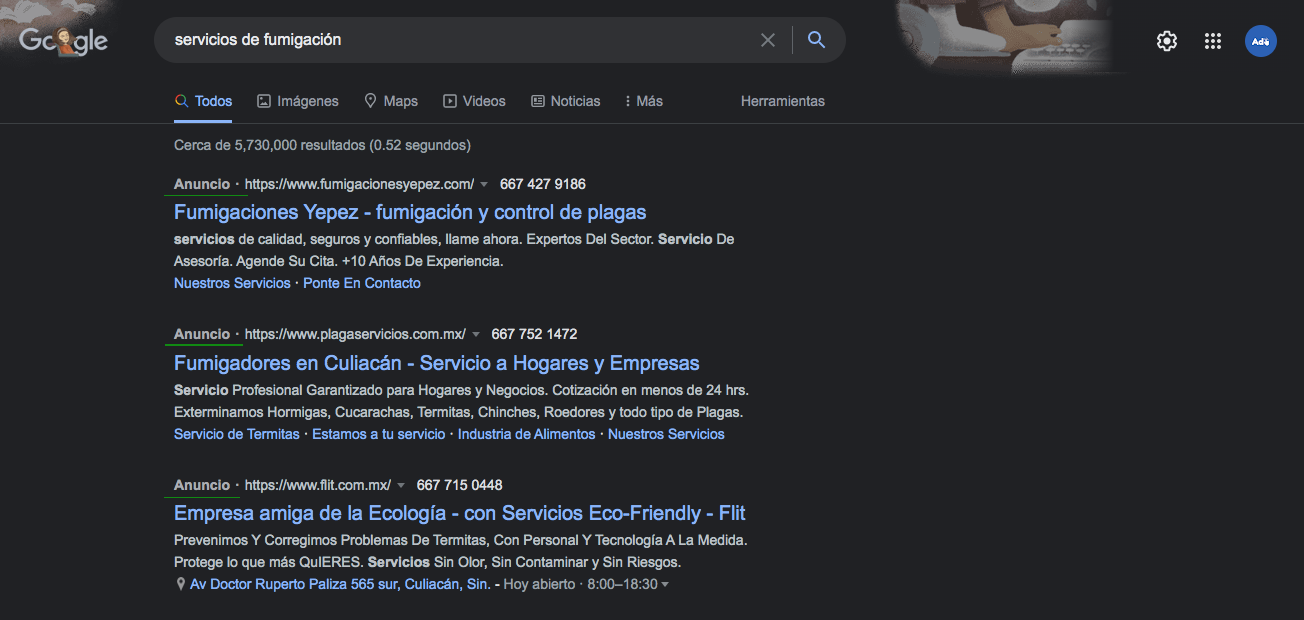1304x620 pixels.
Task: Switch to the Noticias tab
Action: pyautogui.click(x=566, y=101)
